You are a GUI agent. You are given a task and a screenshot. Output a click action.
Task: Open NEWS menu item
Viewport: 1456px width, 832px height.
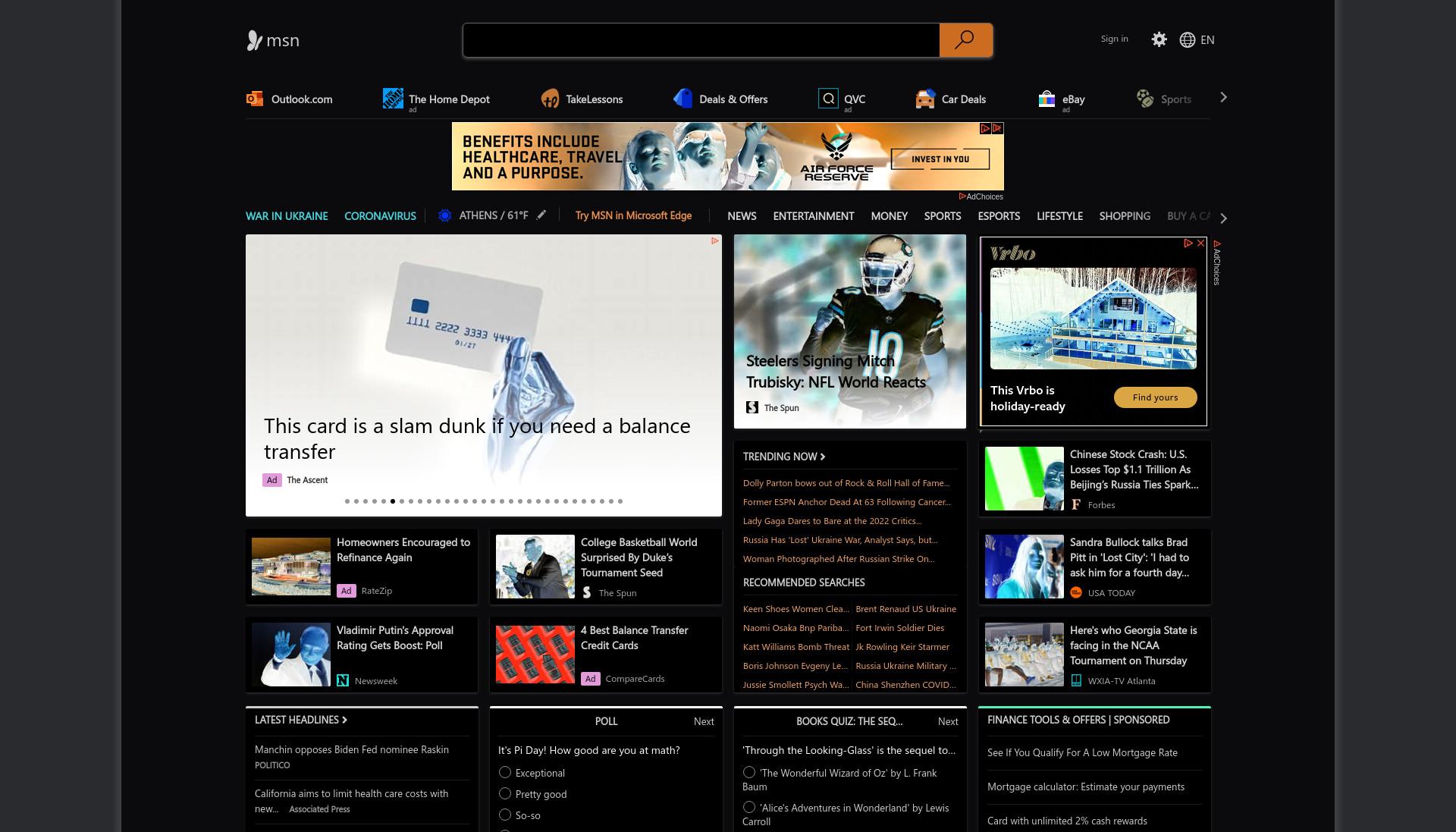pyautogui.click(x=742, y=216)
